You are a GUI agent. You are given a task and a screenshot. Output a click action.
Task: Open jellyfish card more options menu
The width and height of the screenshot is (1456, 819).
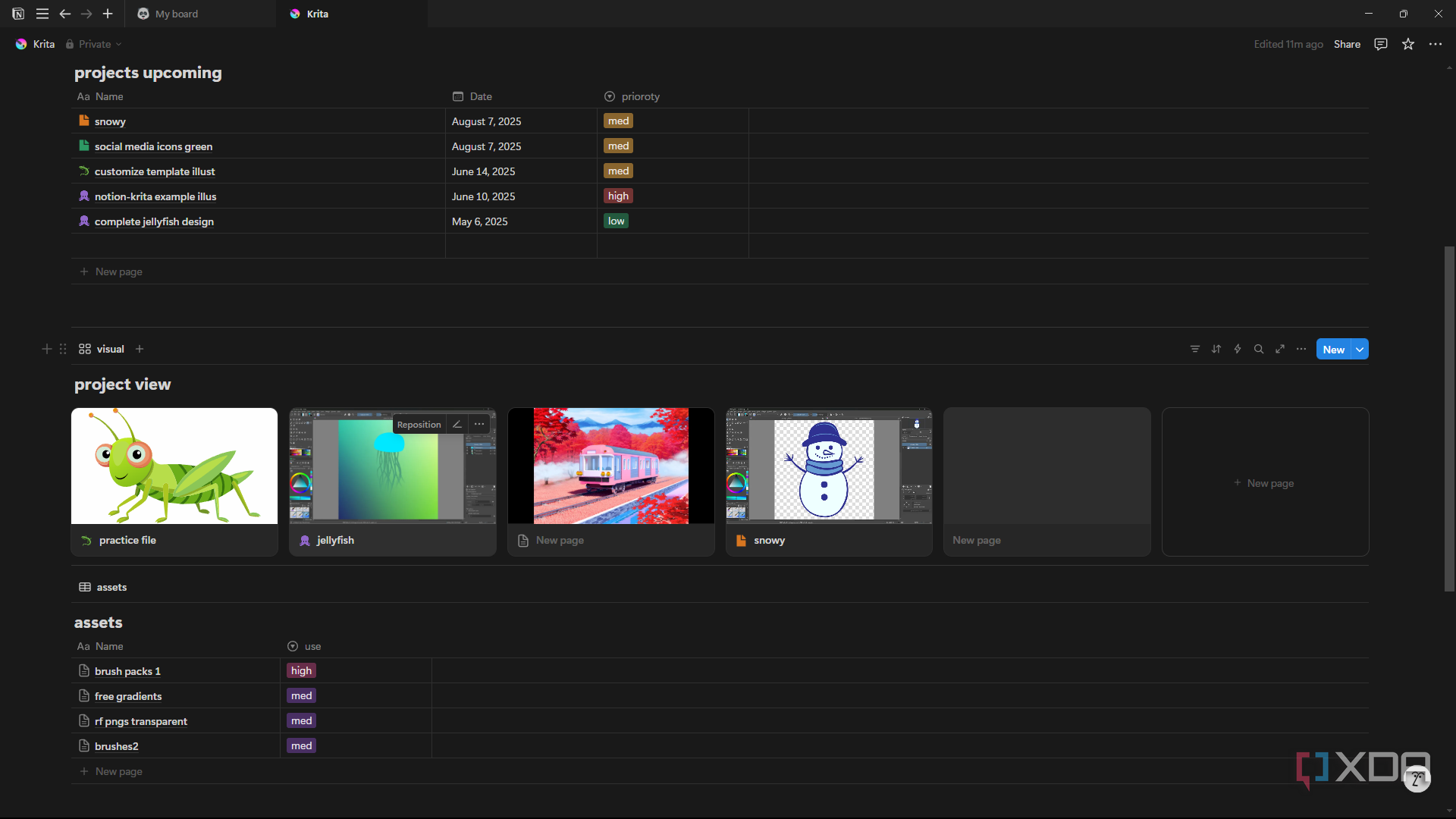click(x=479, y=425)
